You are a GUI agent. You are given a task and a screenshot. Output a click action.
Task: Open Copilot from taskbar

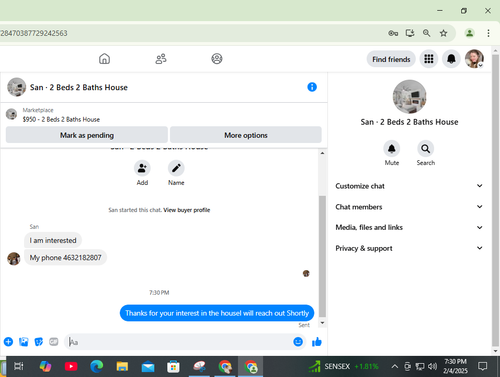click(45, 367)
